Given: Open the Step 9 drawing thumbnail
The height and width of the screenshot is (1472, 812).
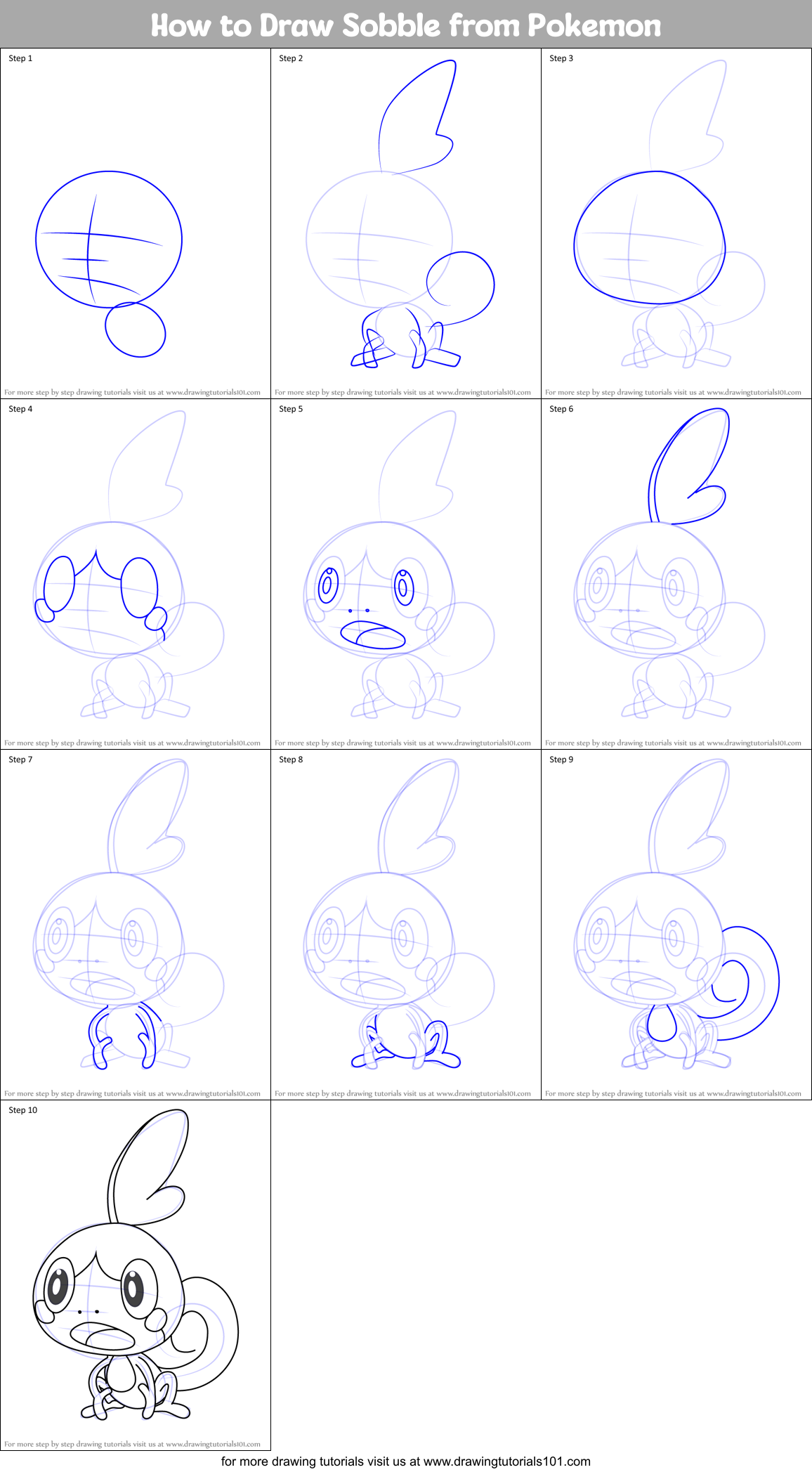Looking at the screenshot, I should (x=676, y=925).
